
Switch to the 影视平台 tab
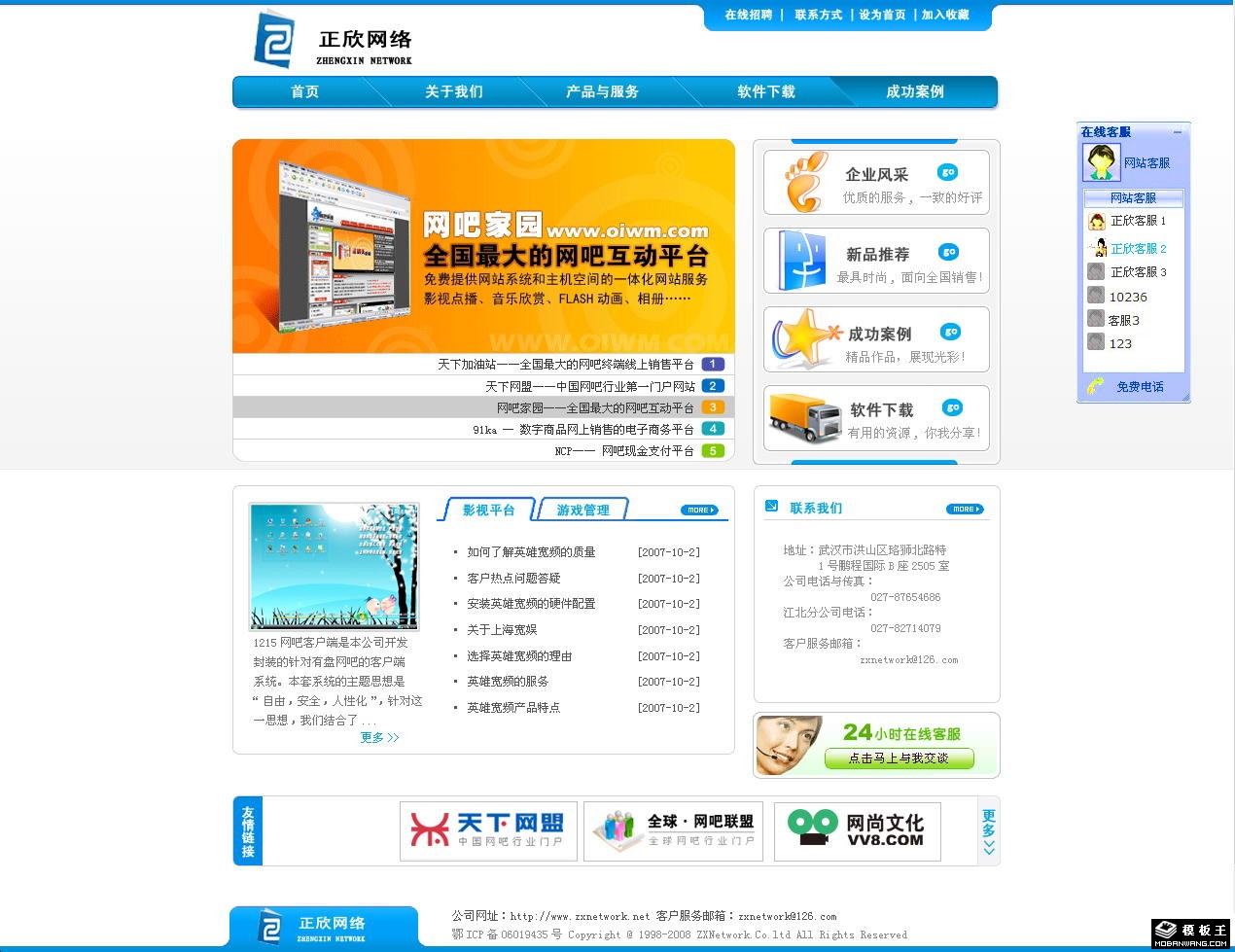(488, 510)
